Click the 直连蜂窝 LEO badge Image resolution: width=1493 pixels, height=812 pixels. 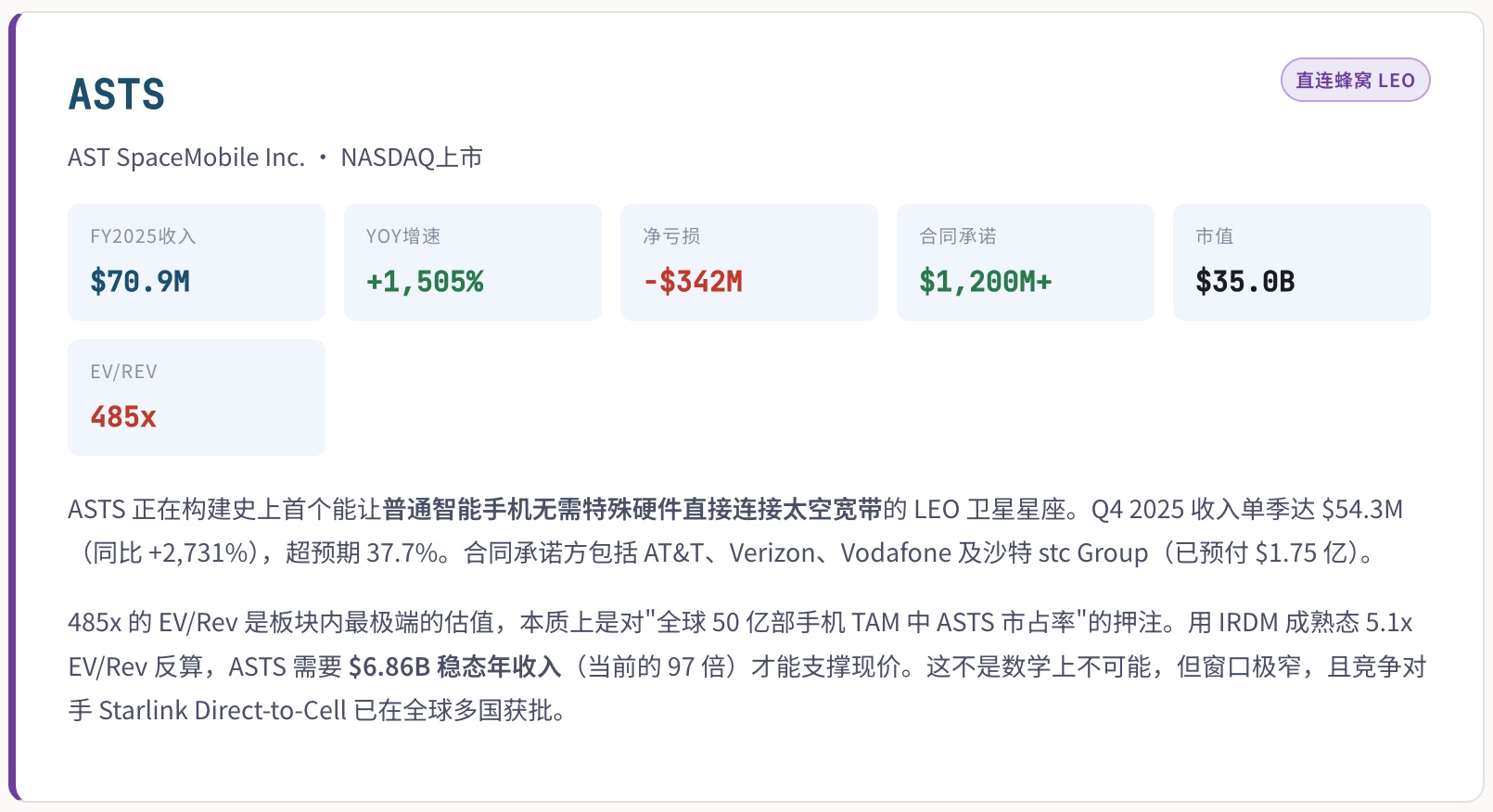click(1355, 81)
